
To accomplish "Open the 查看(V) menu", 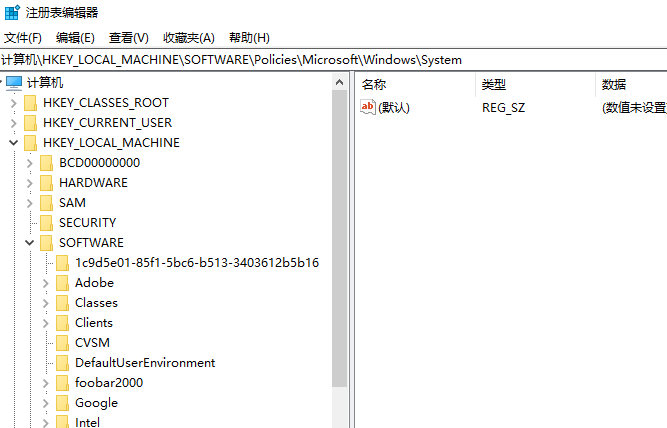I will point(128,38).
